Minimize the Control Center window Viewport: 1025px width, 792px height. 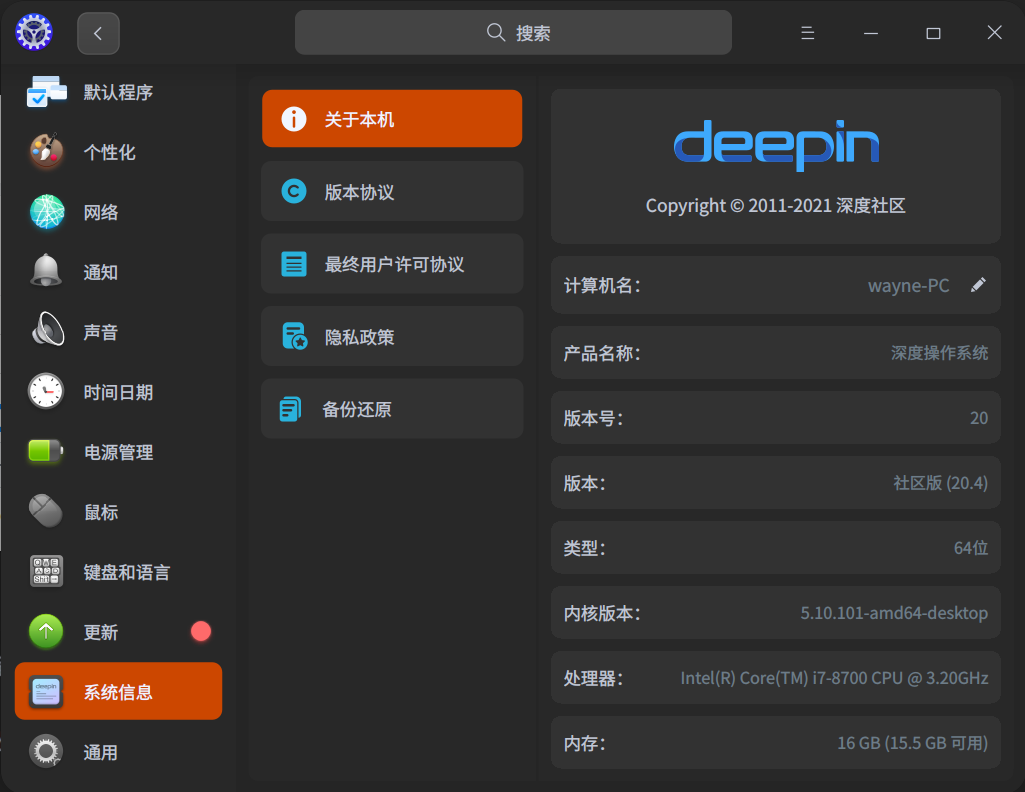point(871,33)
